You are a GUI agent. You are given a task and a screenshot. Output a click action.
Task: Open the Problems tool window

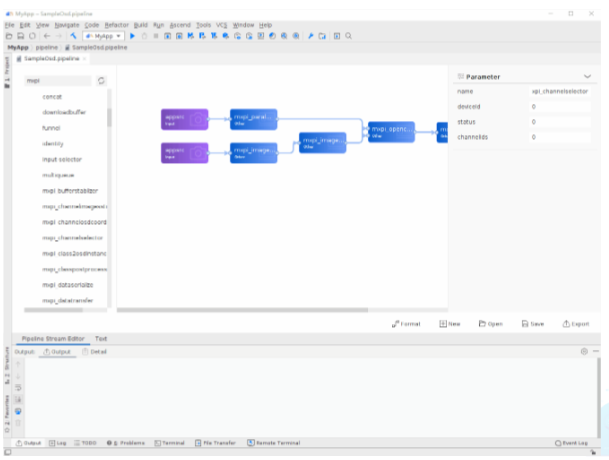click(125, 443)
